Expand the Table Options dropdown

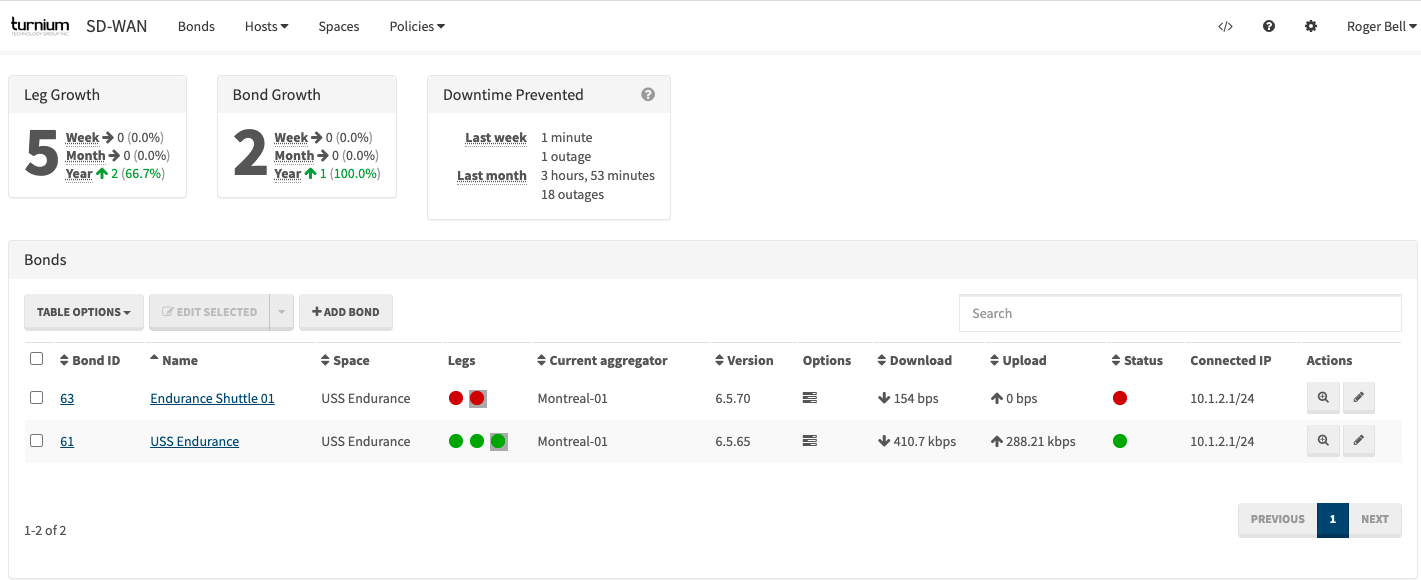[84, 312]
